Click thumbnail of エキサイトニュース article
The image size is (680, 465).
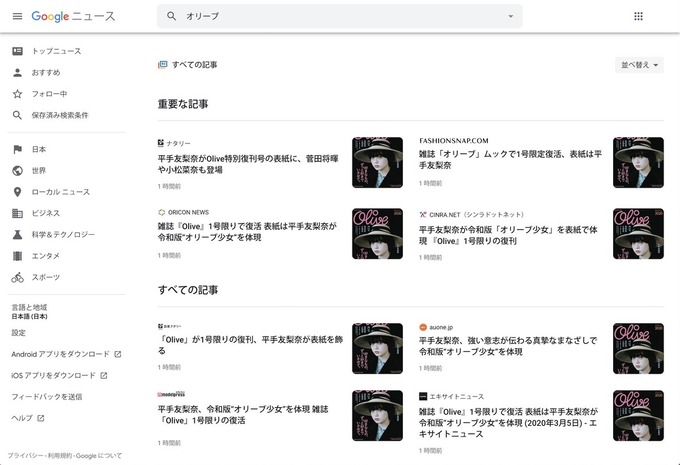tap(638, 416)
